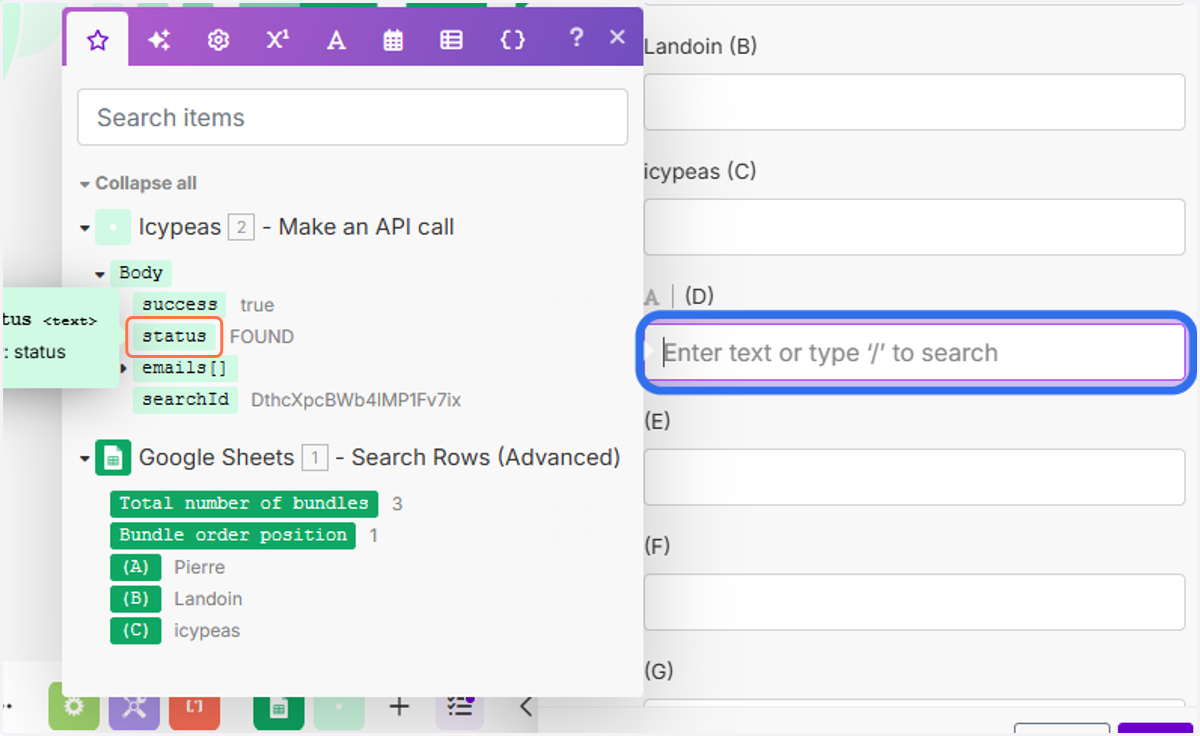
Task: Click the help question mark icon
Action: 575,38
